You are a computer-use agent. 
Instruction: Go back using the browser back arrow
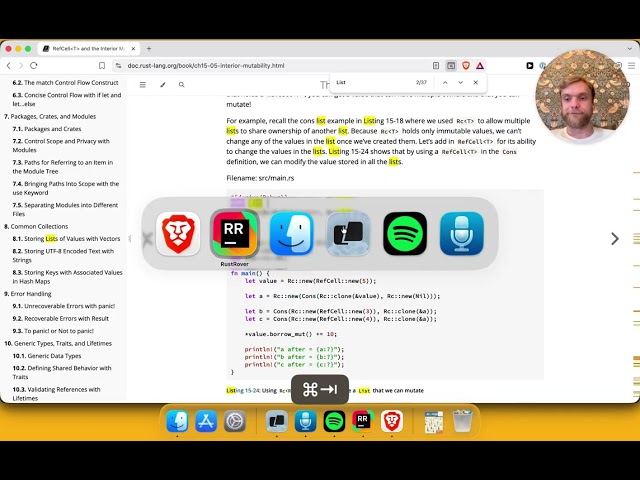point(9,65)
